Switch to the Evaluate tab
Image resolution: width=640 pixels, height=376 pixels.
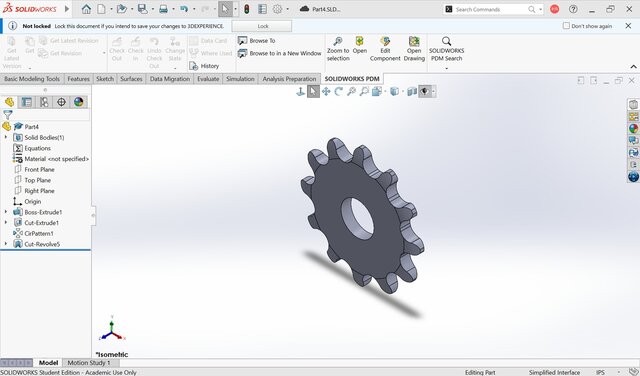point(208,79)
